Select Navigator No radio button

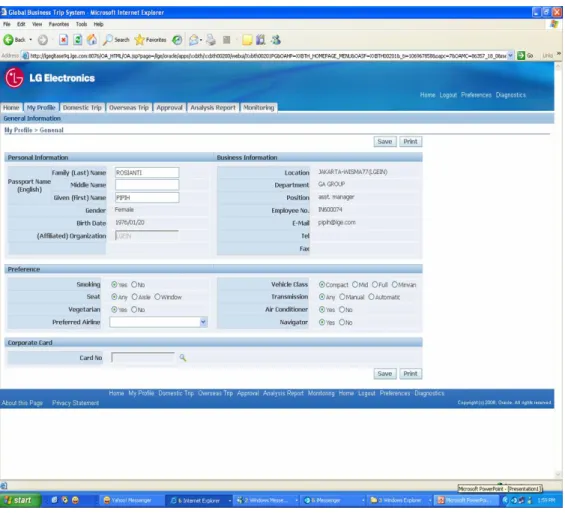tap(342, 322)
